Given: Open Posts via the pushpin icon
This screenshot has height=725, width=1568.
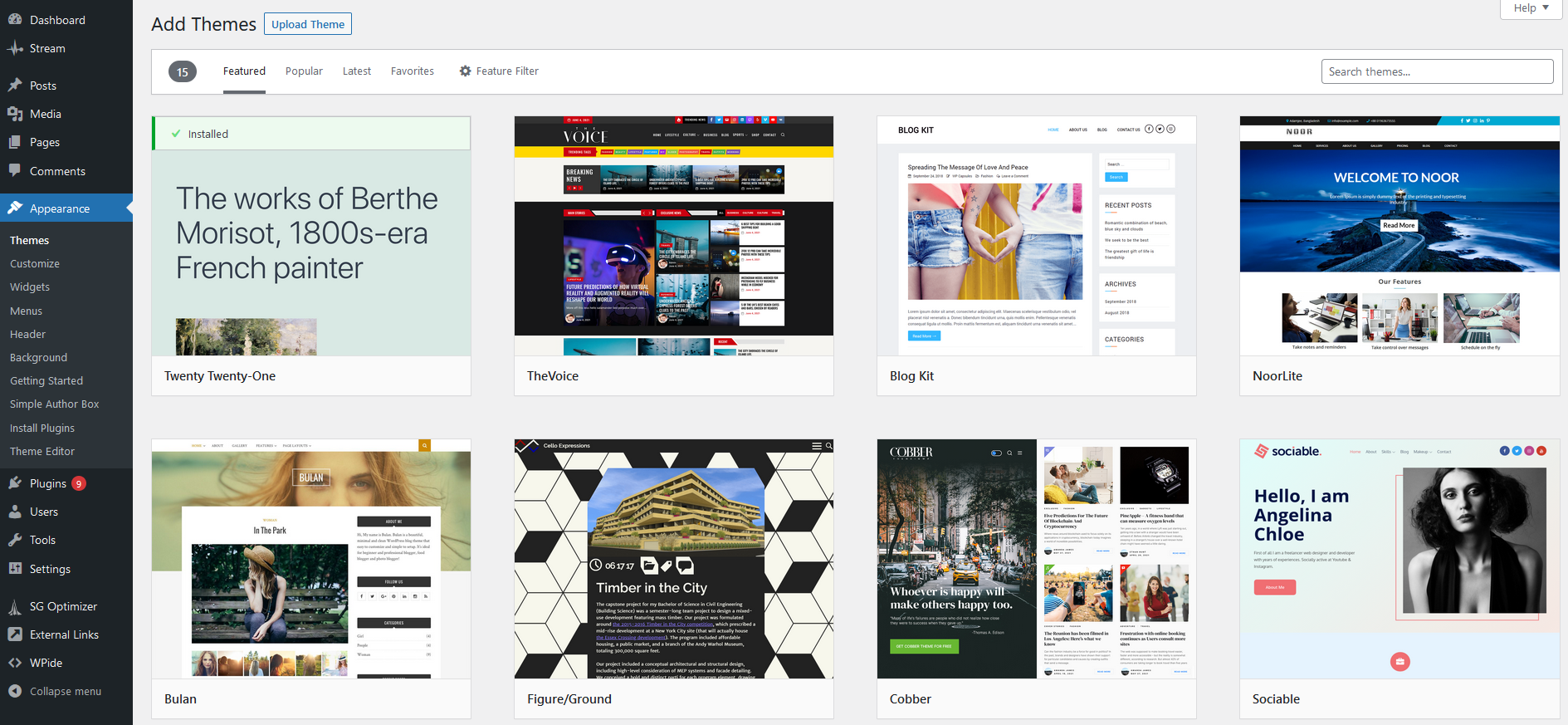Looking at the screenshot, I should 15,86.
